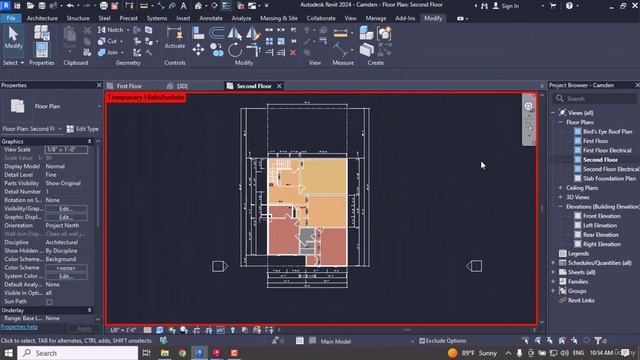Open the Properties help link
The image size is (640, 360).
coord(19,327)
